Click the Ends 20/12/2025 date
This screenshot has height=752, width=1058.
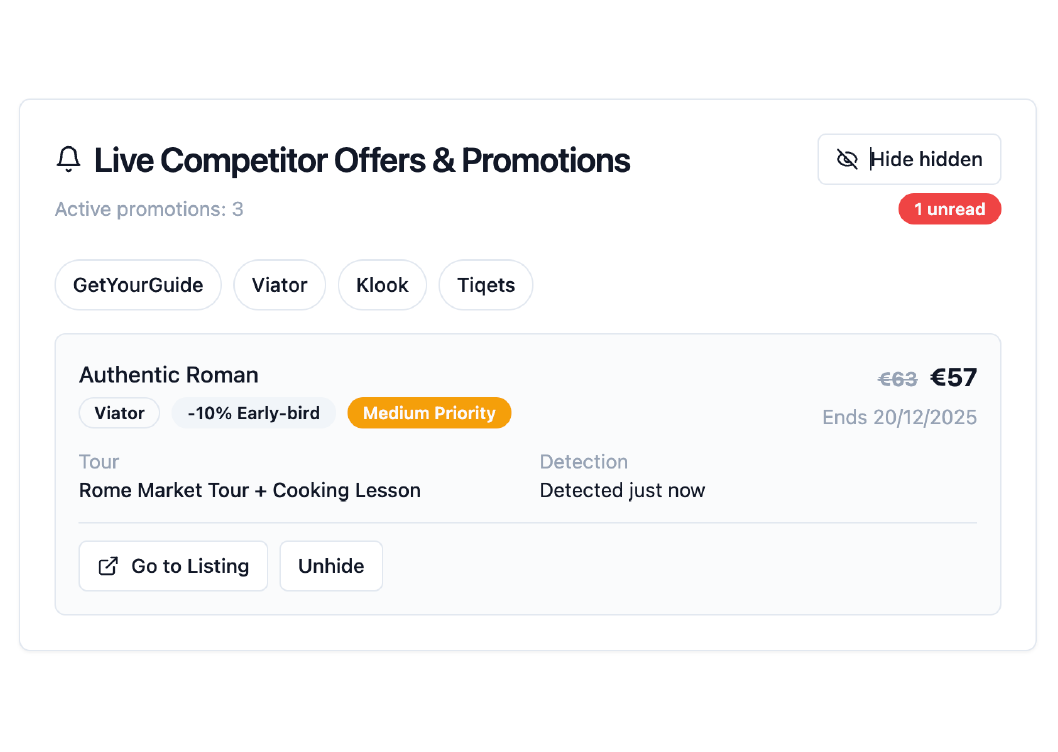click(899, 417)
